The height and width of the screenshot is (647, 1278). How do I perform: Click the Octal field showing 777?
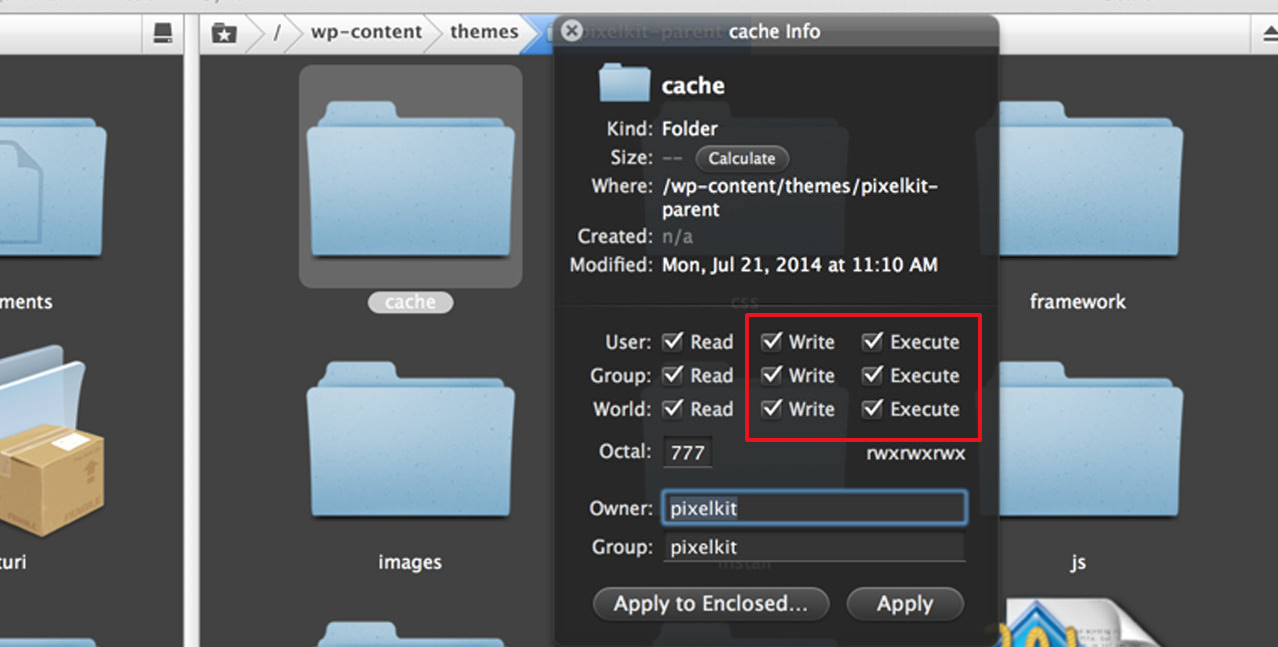click(x=688, y=452)
